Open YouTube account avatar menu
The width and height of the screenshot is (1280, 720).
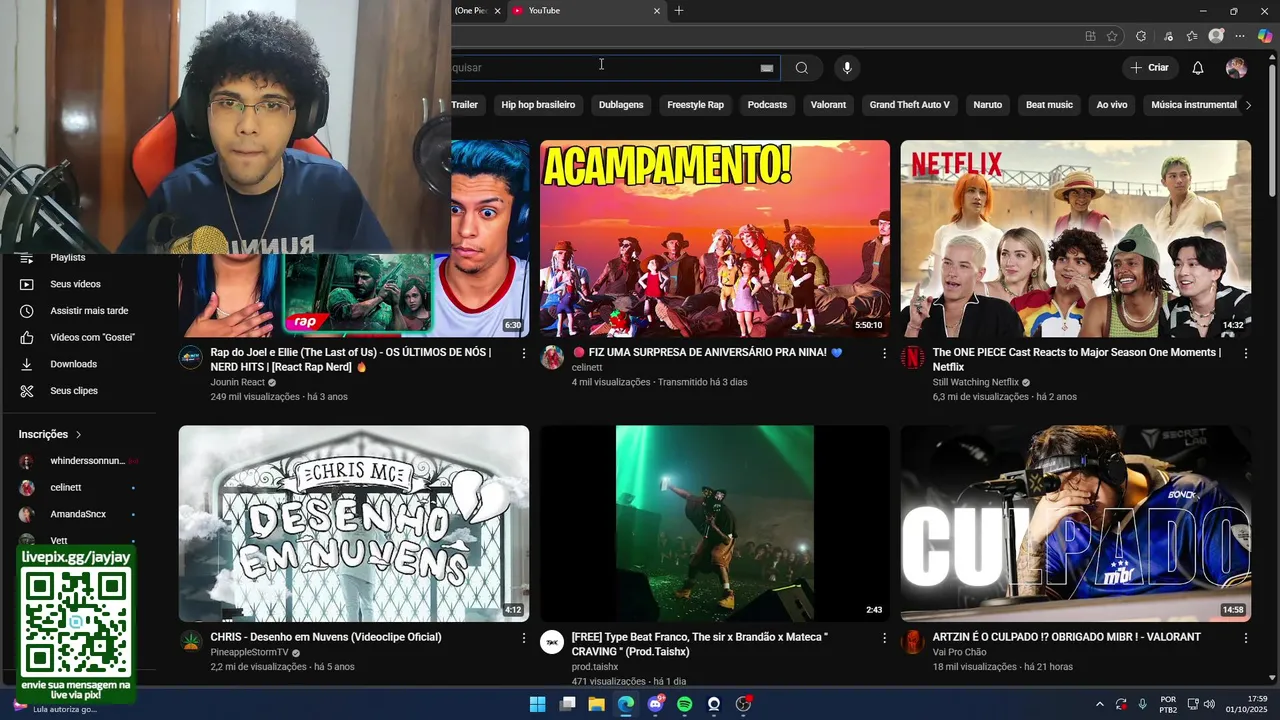tap(1237, 68)
